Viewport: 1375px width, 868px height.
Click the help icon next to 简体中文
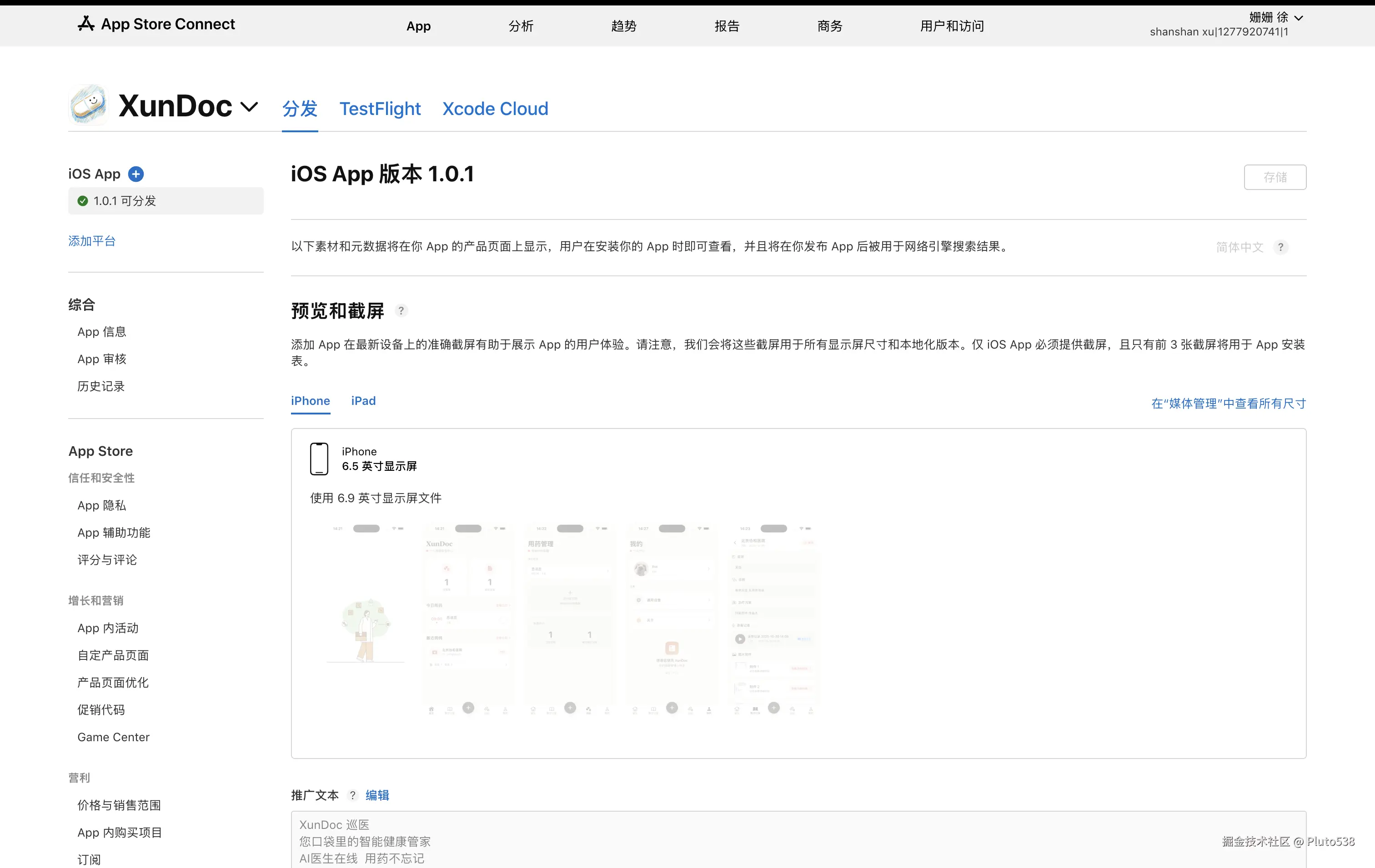[1281, 247]
